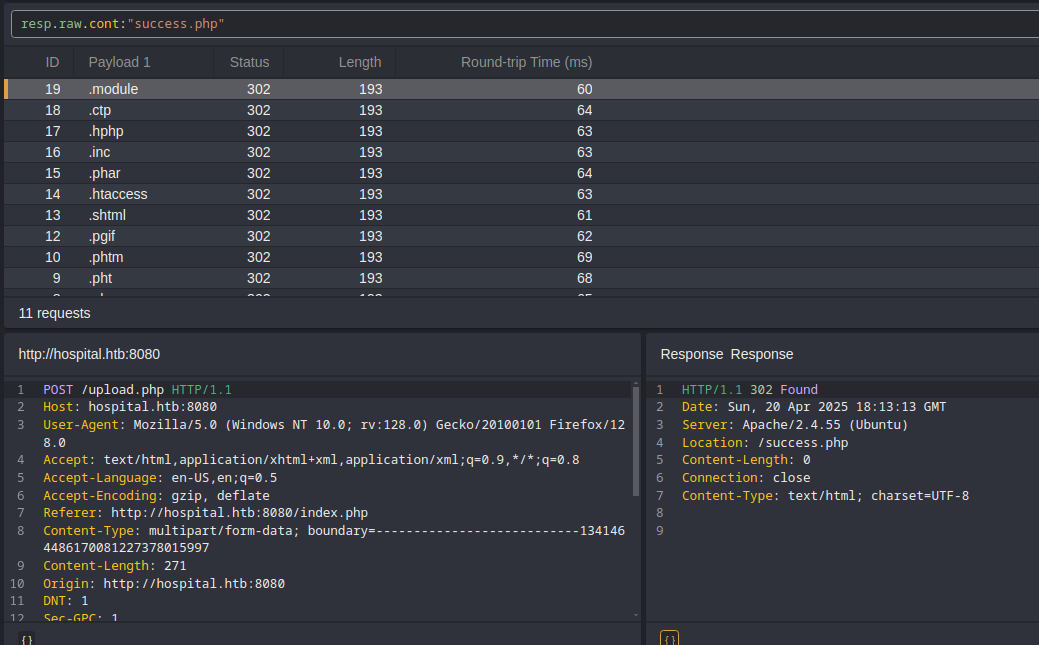Click the http://hospital.htb:8080 request header
1039x645 pixels.
89,355
